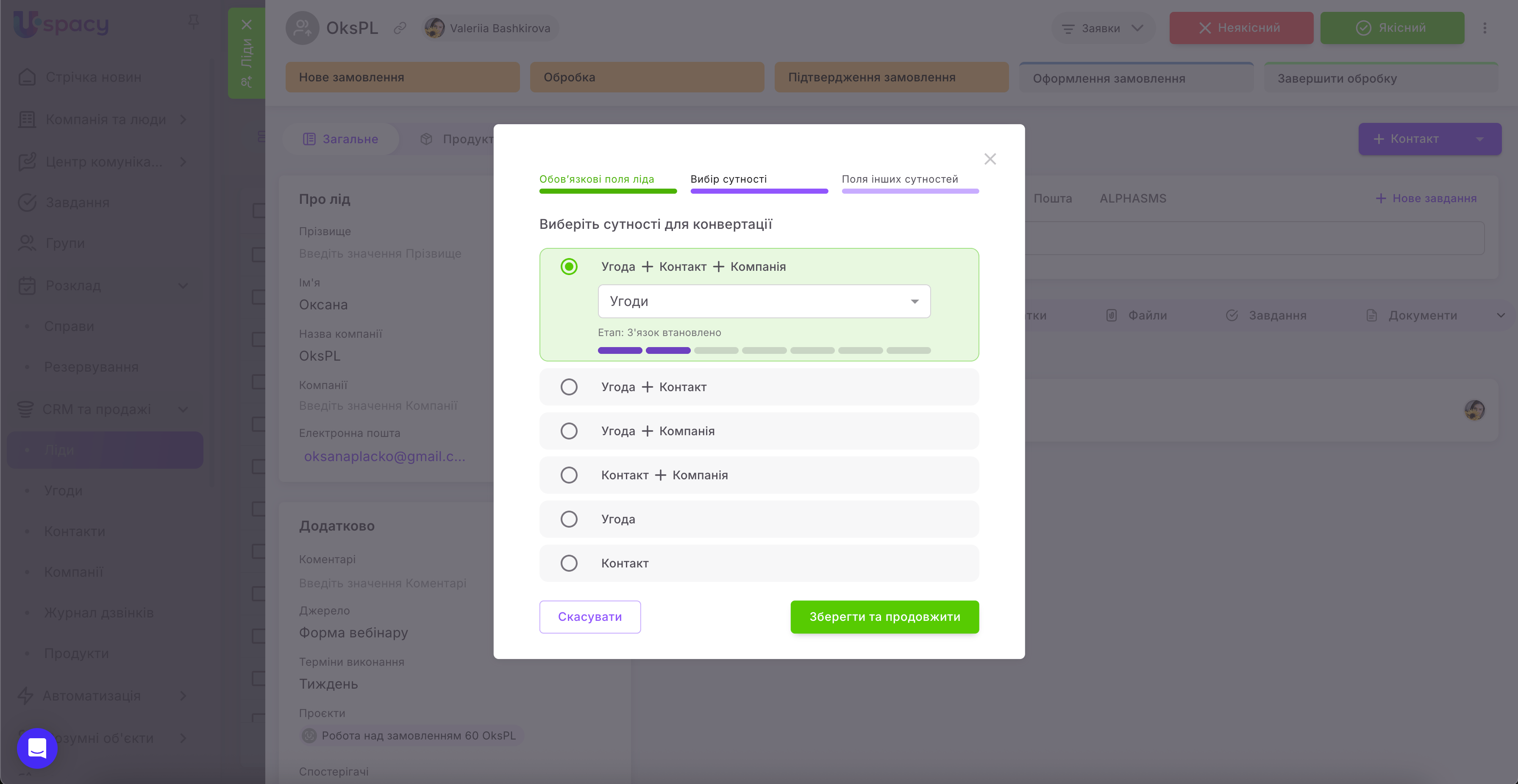Click the Документи document icon
Viewport: 1518px width, 784px height.
[x=1372, y=315]
